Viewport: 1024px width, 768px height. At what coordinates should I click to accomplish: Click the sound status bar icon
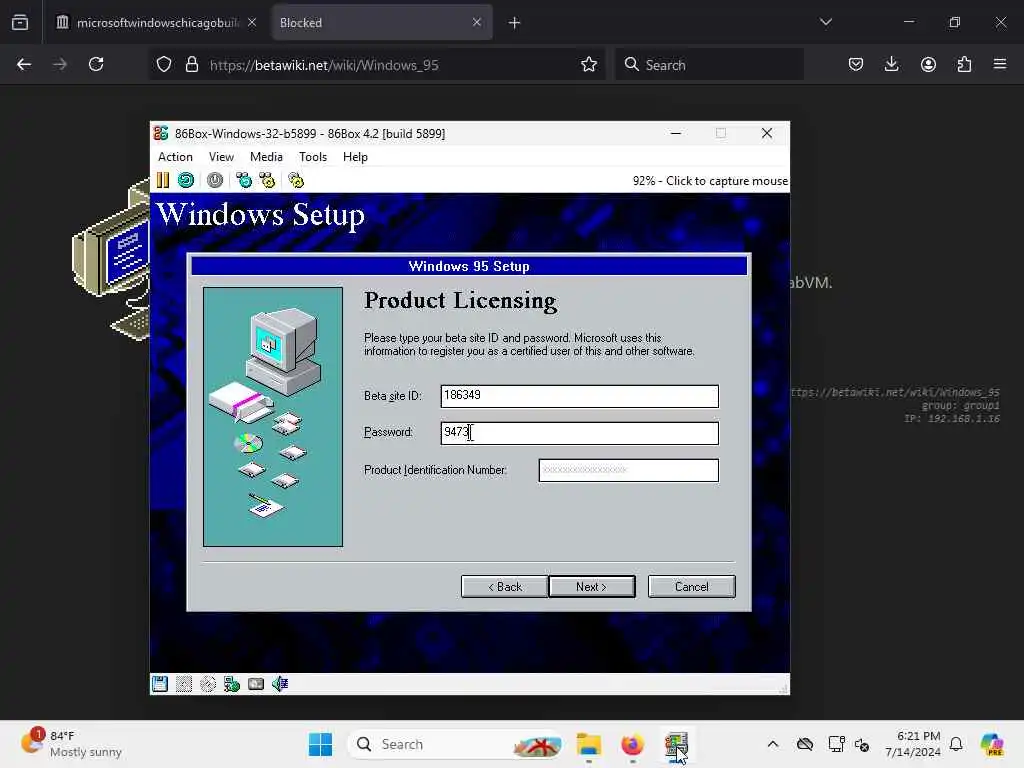point(280,684)
